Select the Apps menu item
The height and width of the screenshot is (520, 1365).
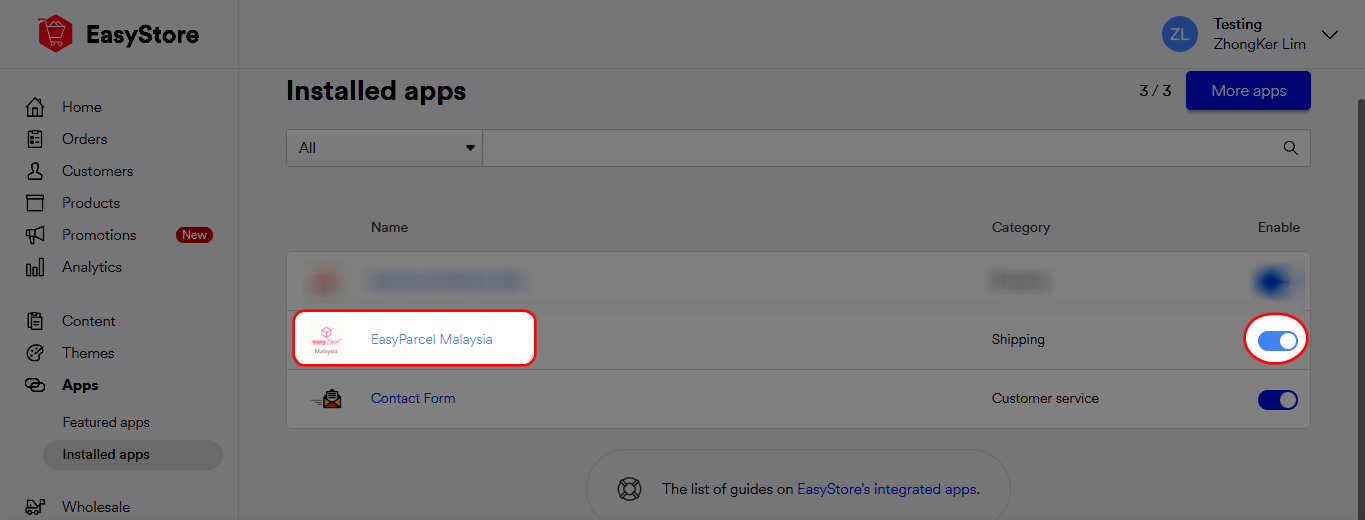[x=80, y=385]
